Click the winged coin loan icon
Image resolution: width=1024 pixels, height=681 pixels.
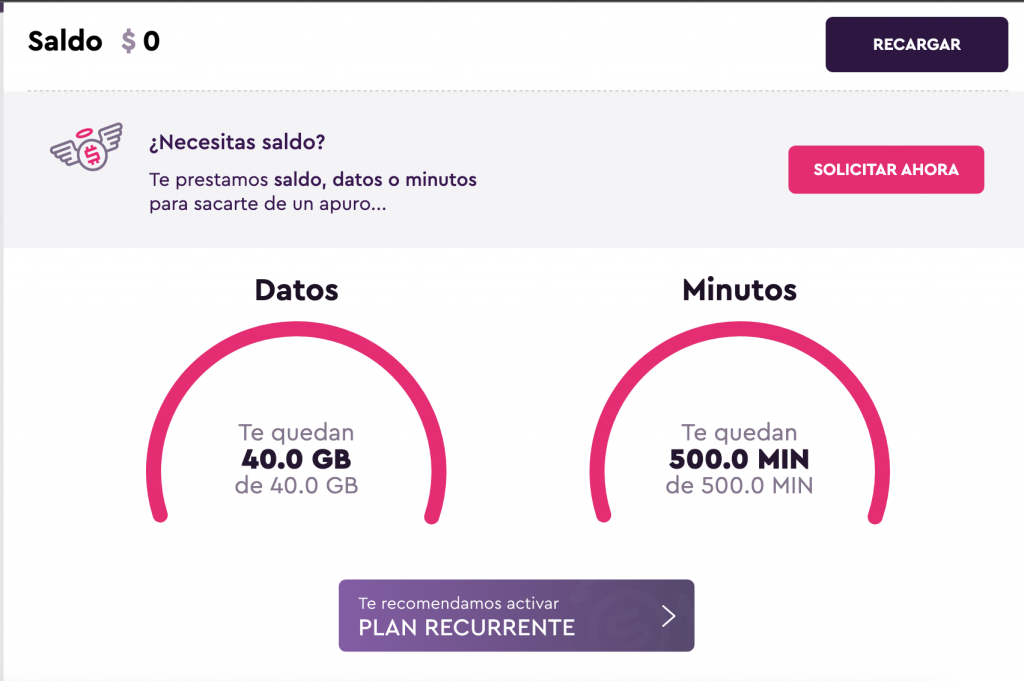coord(87,148)
